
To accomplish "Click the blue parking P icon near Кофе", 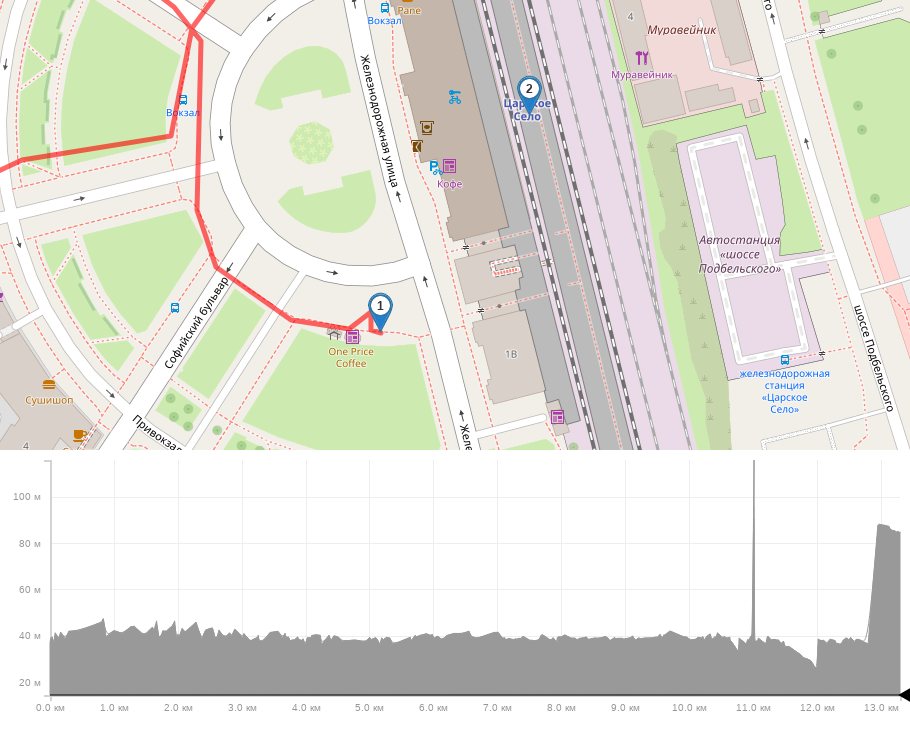I will pos(433,167).
